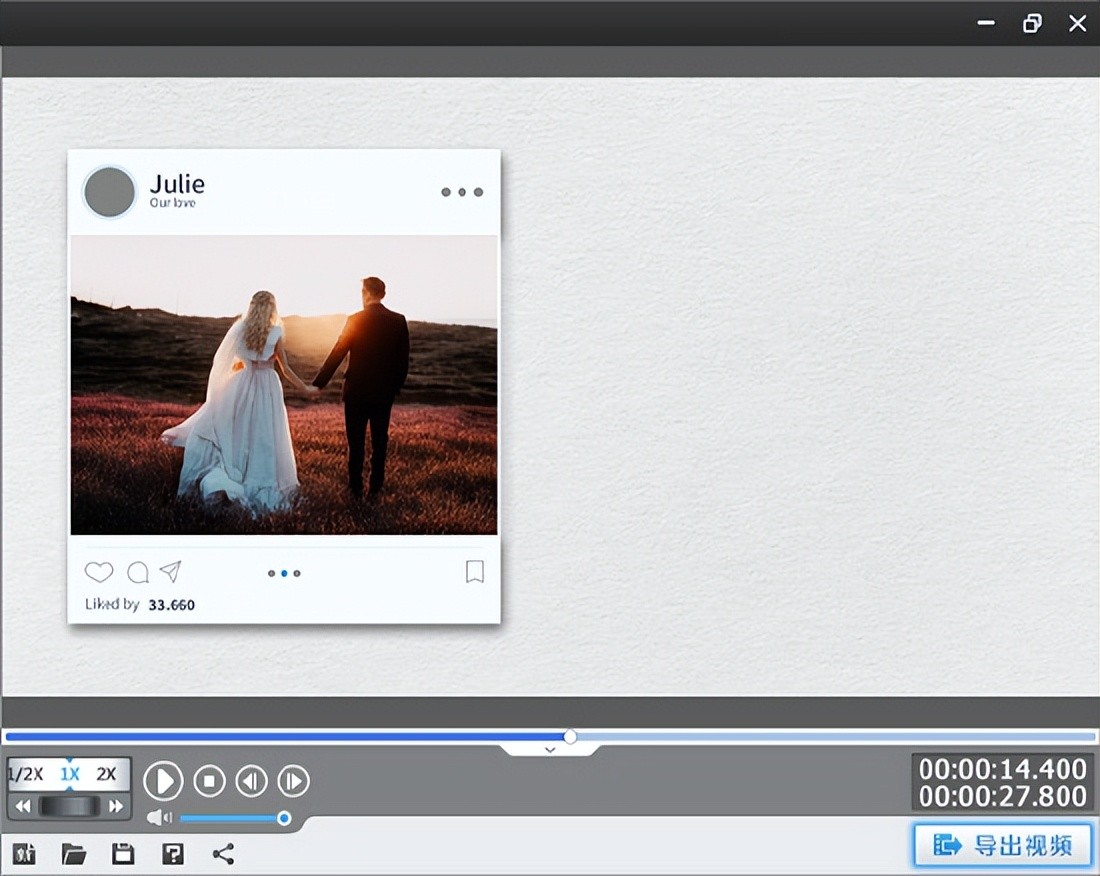Mute audio with the speaker icon

(158, 818)
